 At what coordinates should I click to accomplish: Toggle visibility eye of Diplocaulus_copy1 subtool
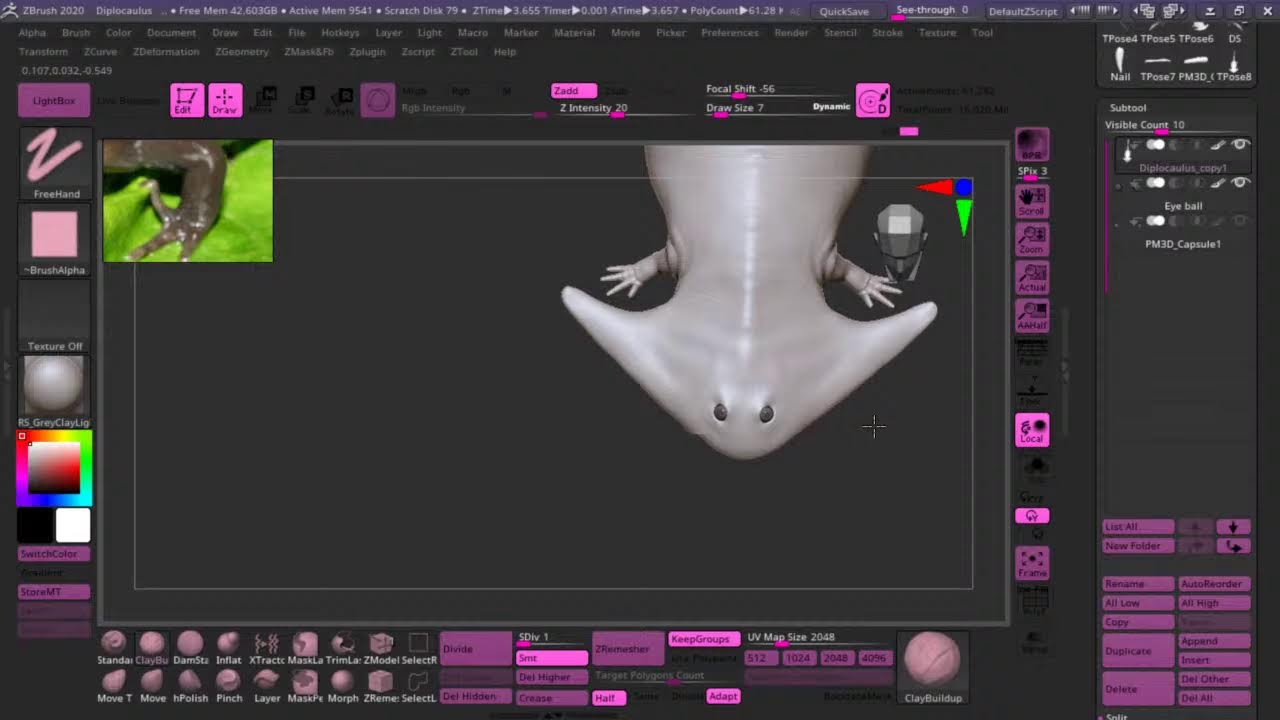(1240, 145)
